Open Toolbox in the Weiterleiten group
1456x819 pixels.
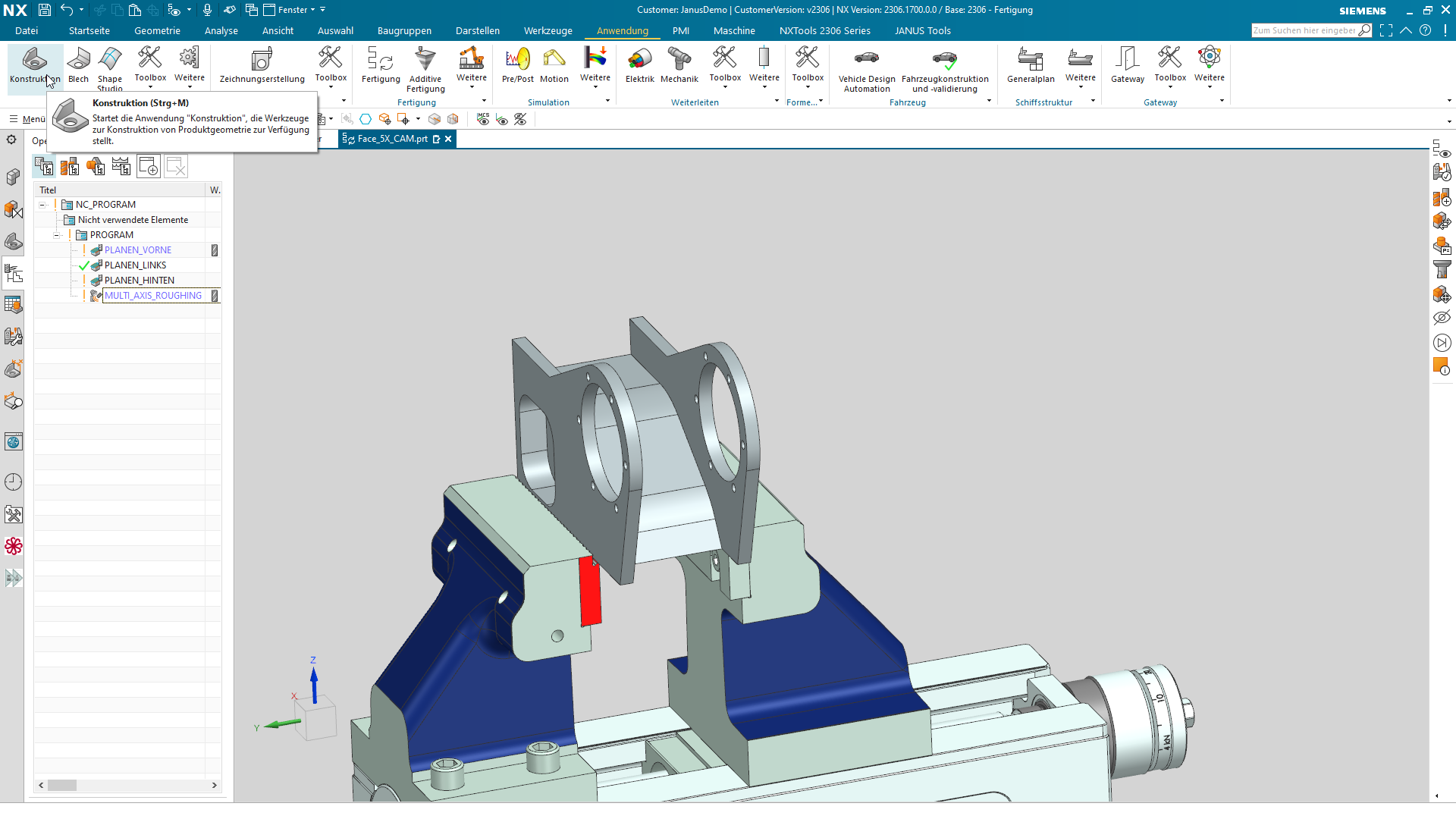pyautogui.click(x=725, y=67)
